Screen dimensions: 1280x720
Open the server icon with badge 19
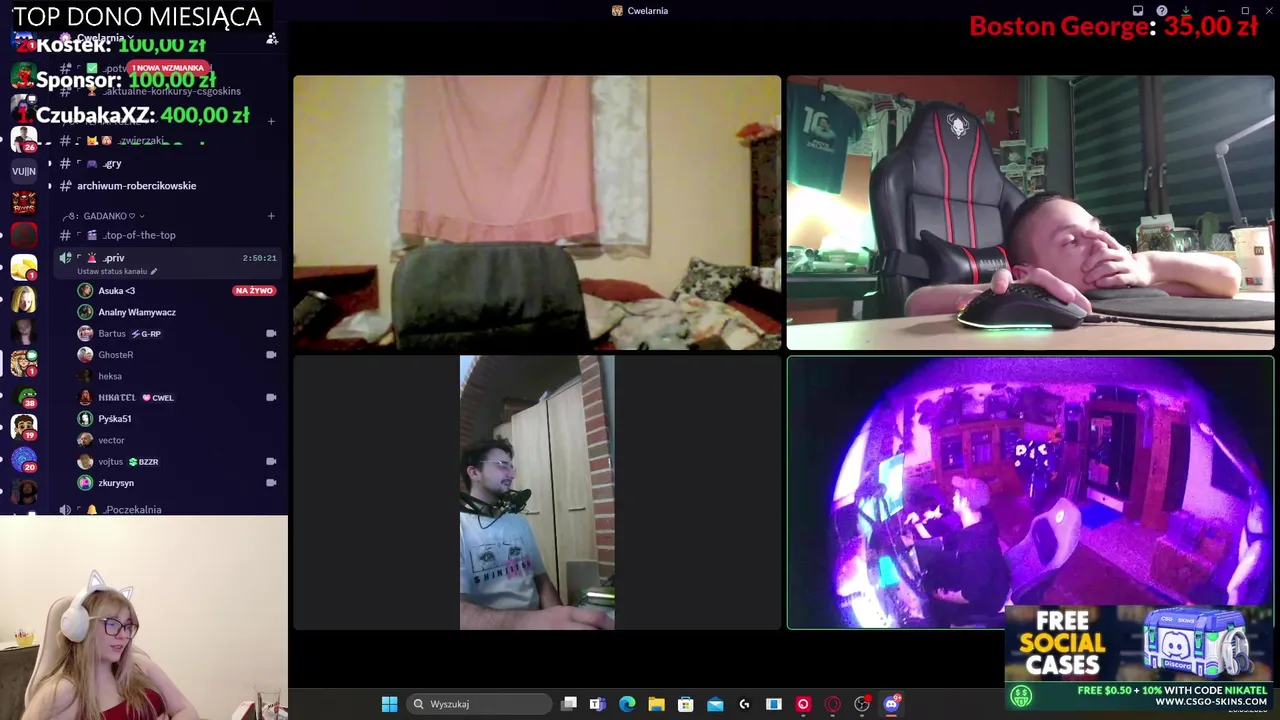tap(24, 427)
